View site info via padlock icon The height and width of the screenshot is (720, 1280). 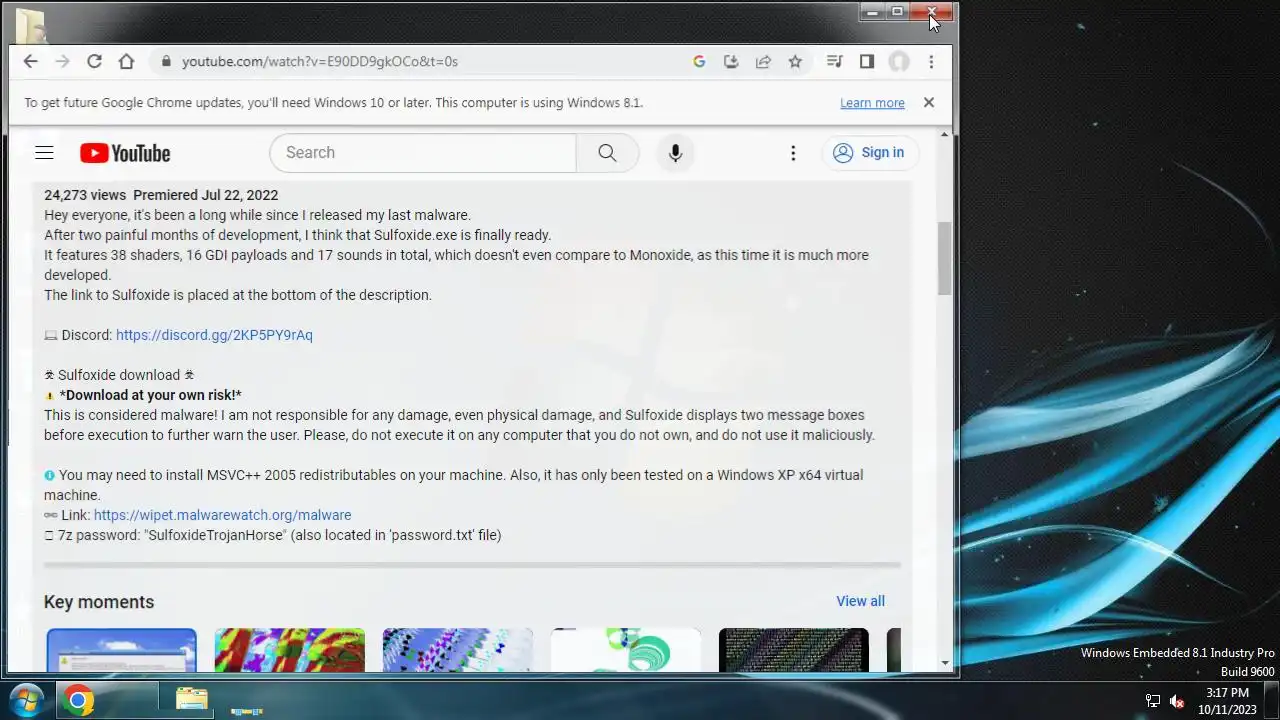click(x=166, y=62)
